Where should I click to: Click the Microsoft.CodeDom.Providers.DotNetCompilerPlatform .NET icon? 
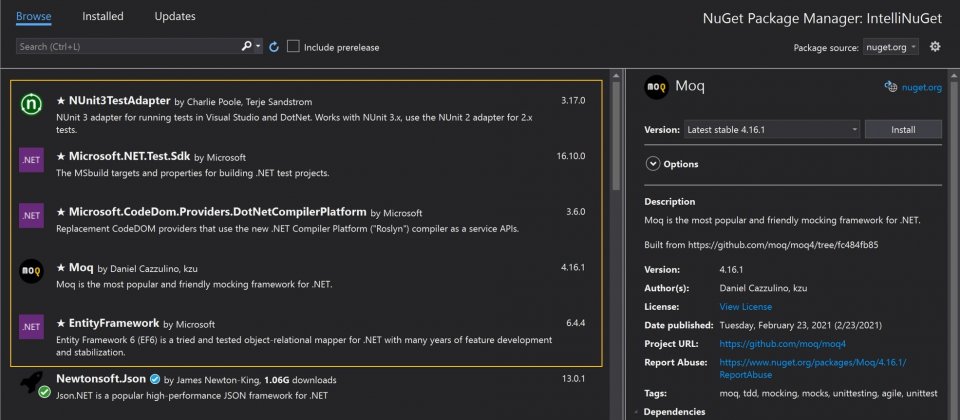point(31,216)
